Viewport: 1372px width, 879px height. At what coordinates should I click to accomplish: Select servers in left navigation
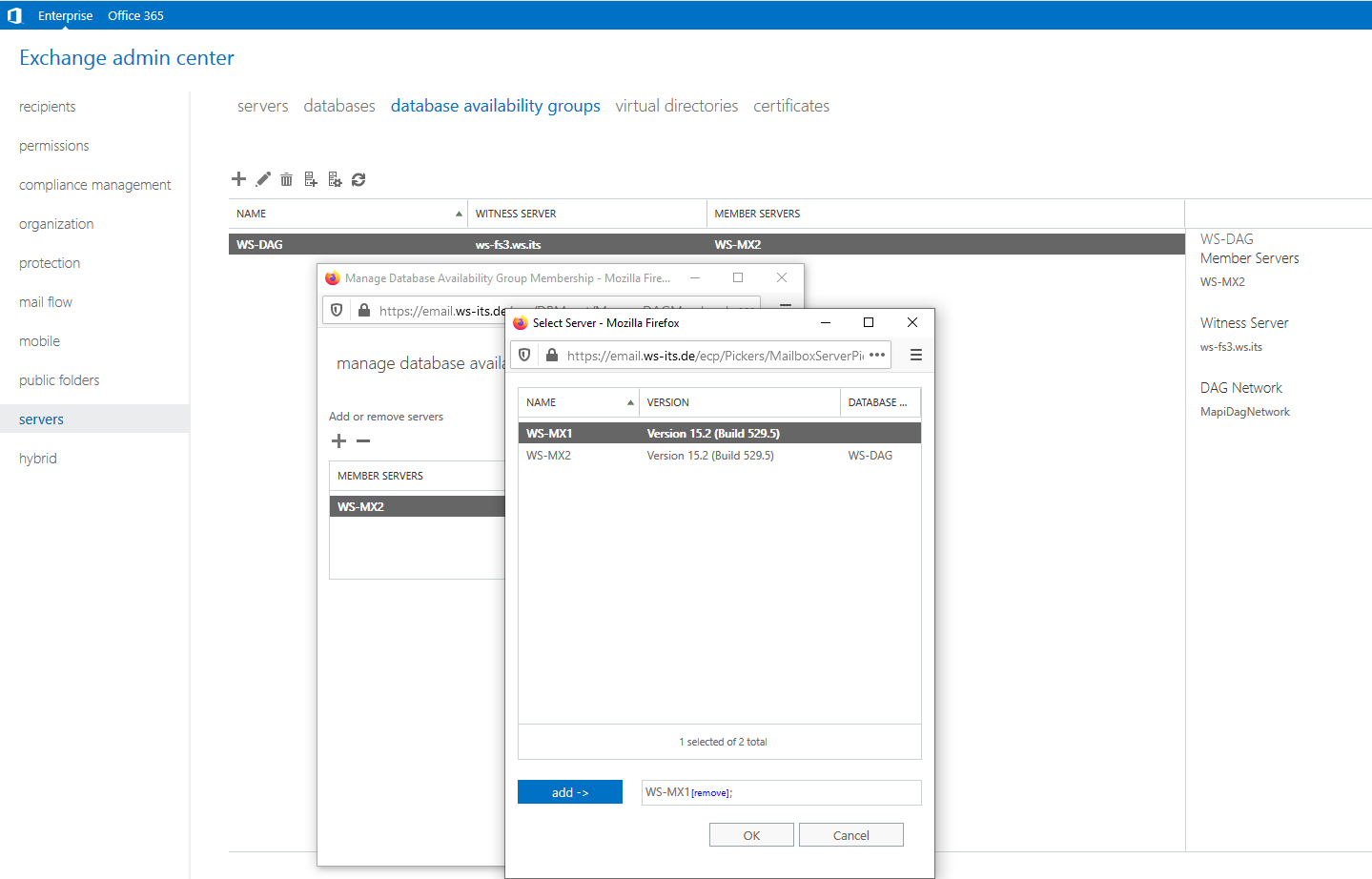pyautogui.click(x=94, y=419)
